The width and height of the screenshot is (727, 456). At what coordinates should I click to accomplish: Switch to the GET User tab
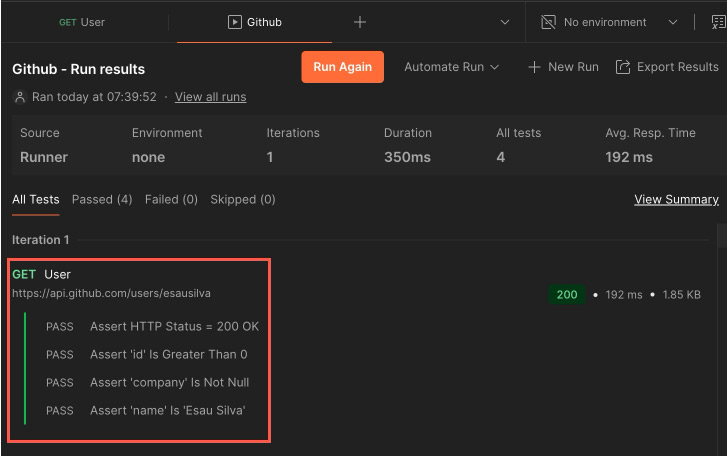click(82, 22)
